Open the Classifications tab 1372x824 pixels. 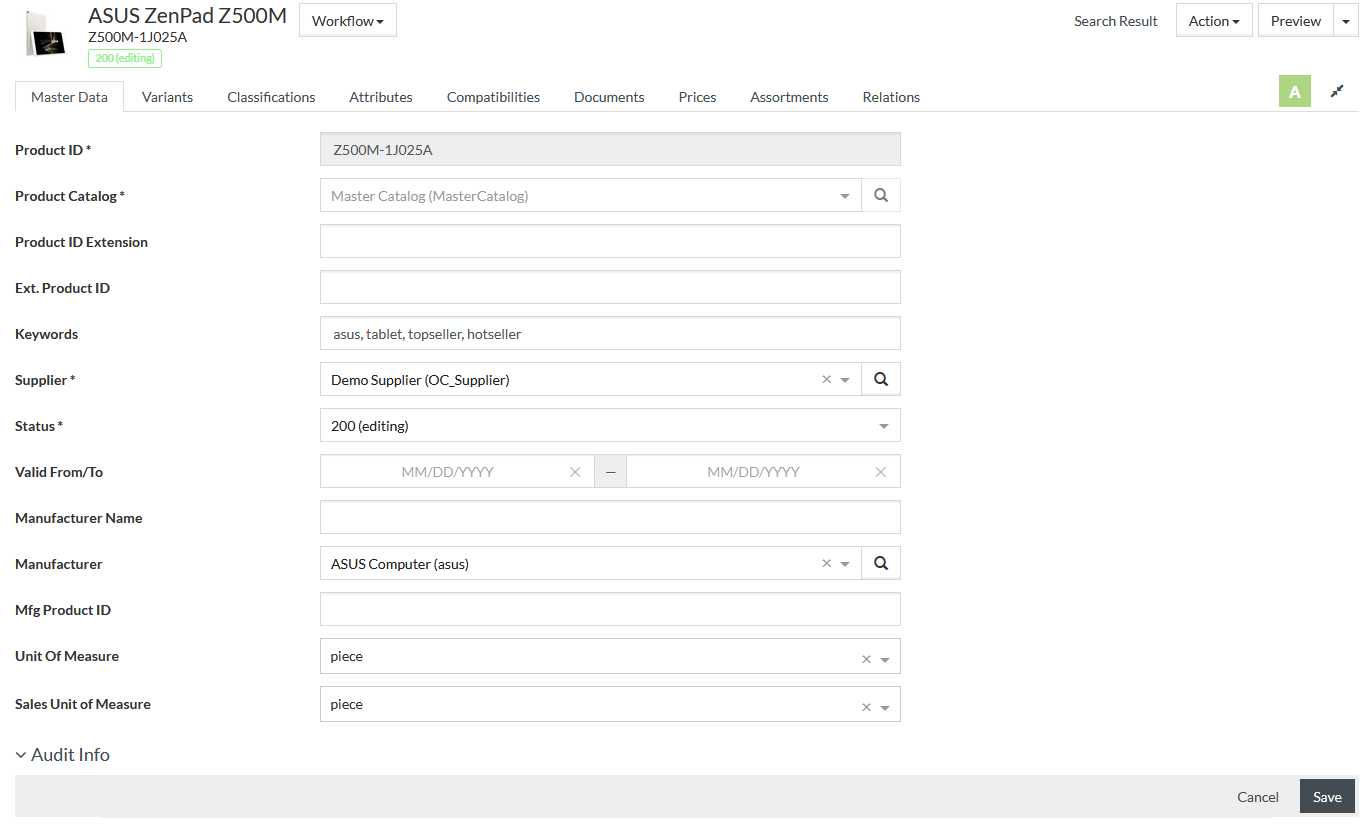(271, 97)
